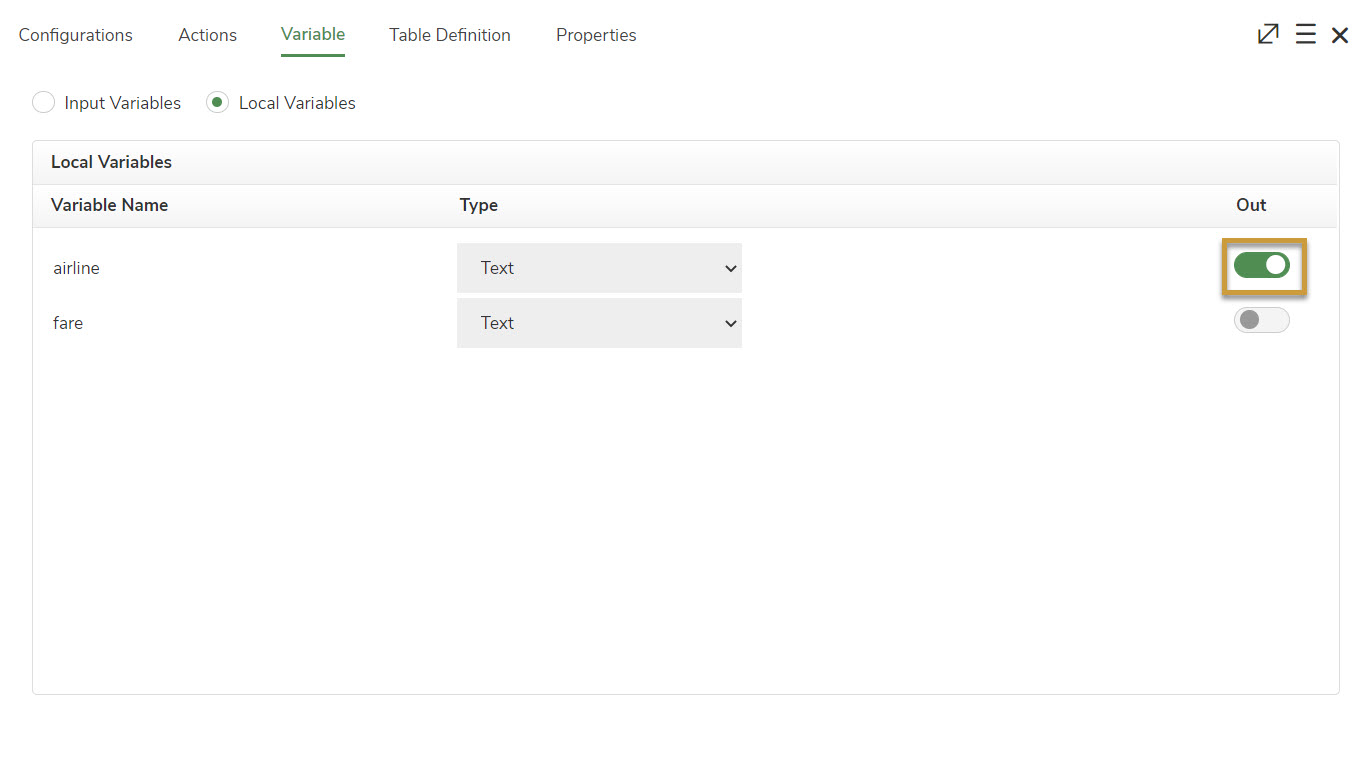Enable the Out toggle for fare

1261,320
